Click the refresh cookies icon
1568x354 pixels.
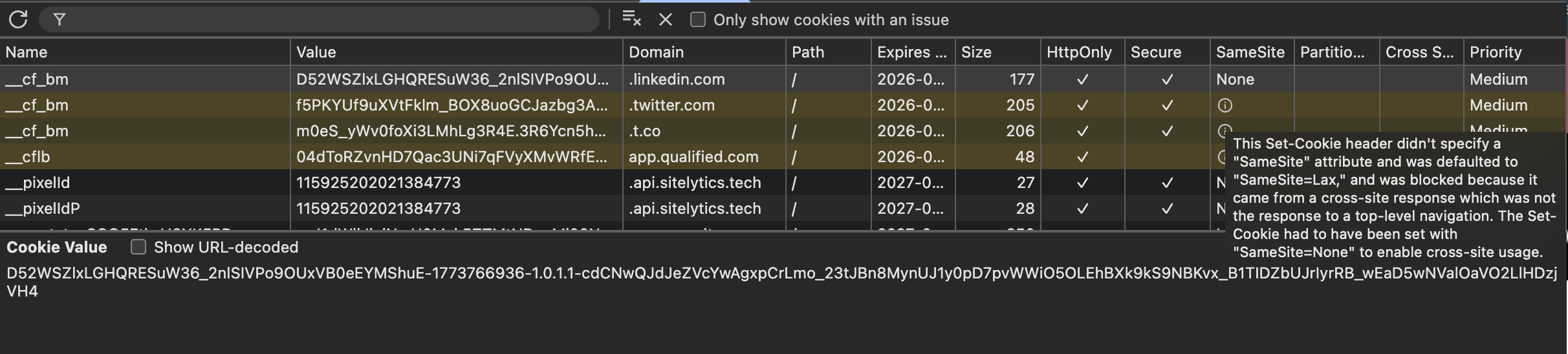tap(18, 19)
